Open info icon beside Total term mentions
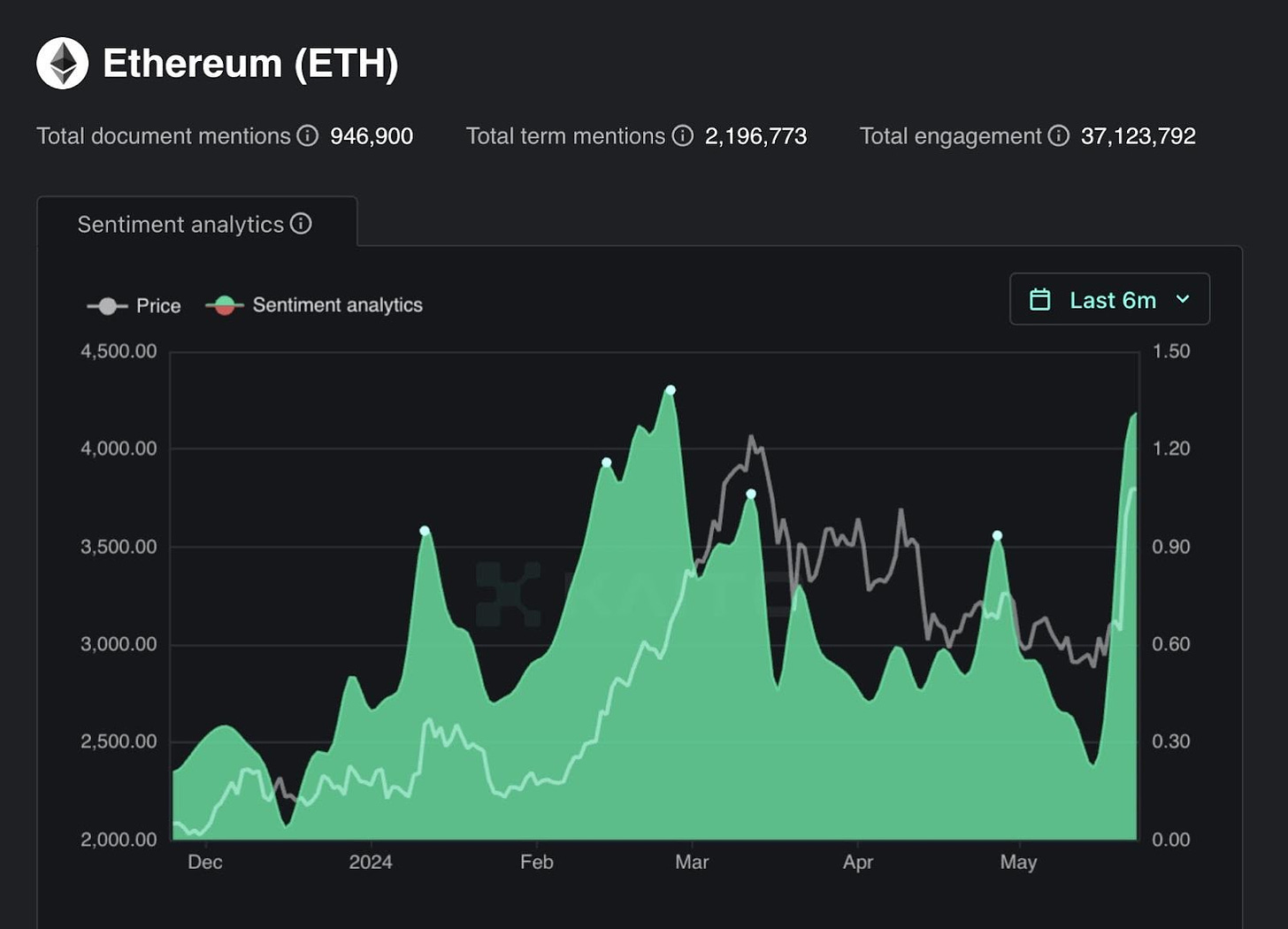Screen dimensions: 1288x929 682,135
